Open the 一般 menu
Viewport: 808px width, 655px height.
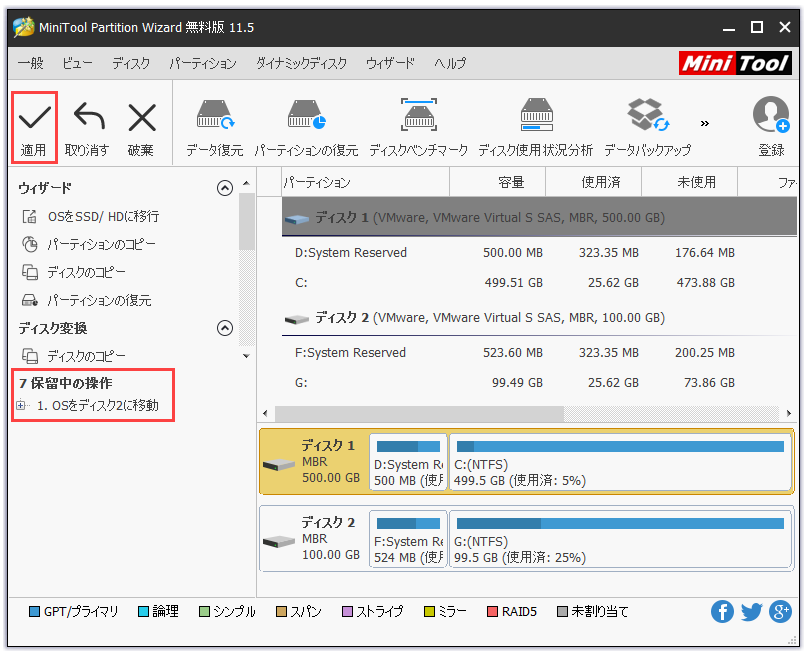pos(30,63)
